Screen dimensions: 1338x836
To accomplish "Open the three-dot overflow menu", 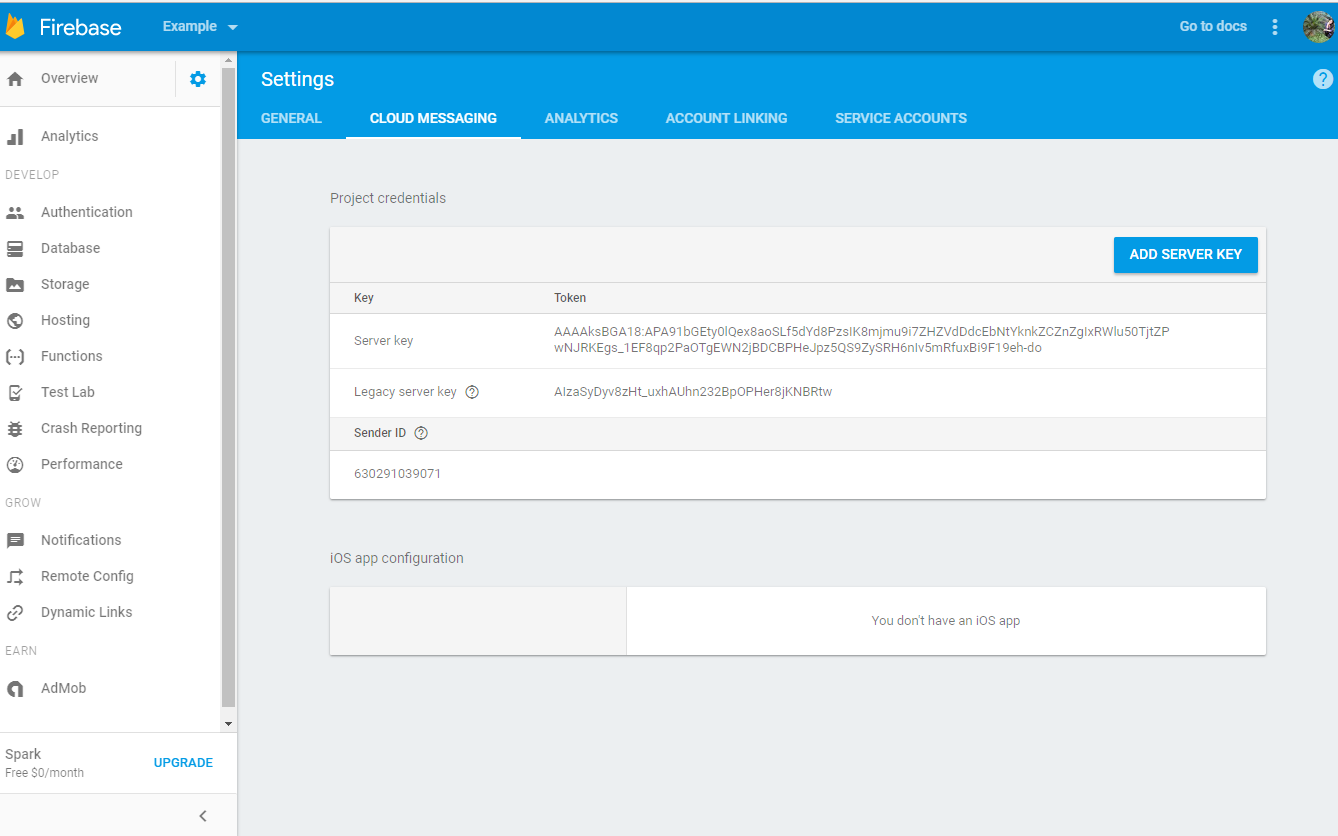I will tap(1275, 27).
